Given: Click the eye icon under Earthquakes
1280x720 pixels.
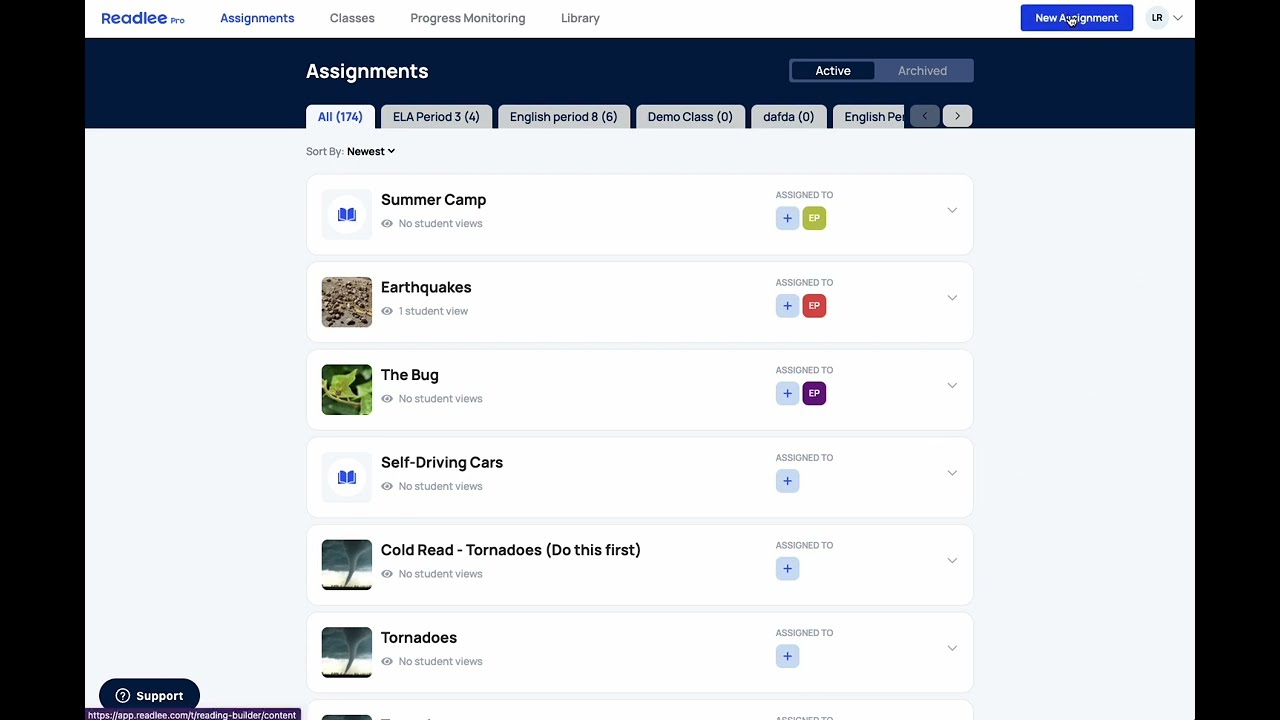Looking at the screenshot, I should (387, 311).
